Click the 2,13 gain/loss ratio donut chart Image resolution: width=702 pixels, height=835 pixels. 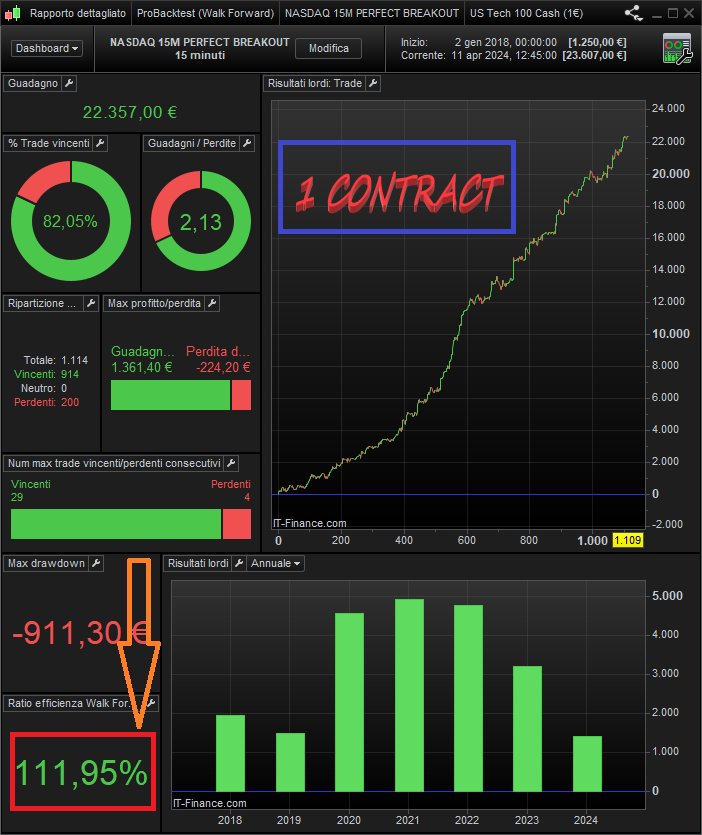coord(201,221)
